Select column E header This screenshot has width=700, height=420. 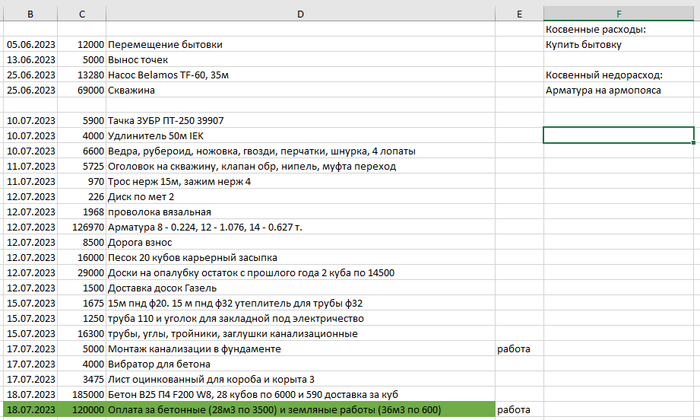(519, 12)
